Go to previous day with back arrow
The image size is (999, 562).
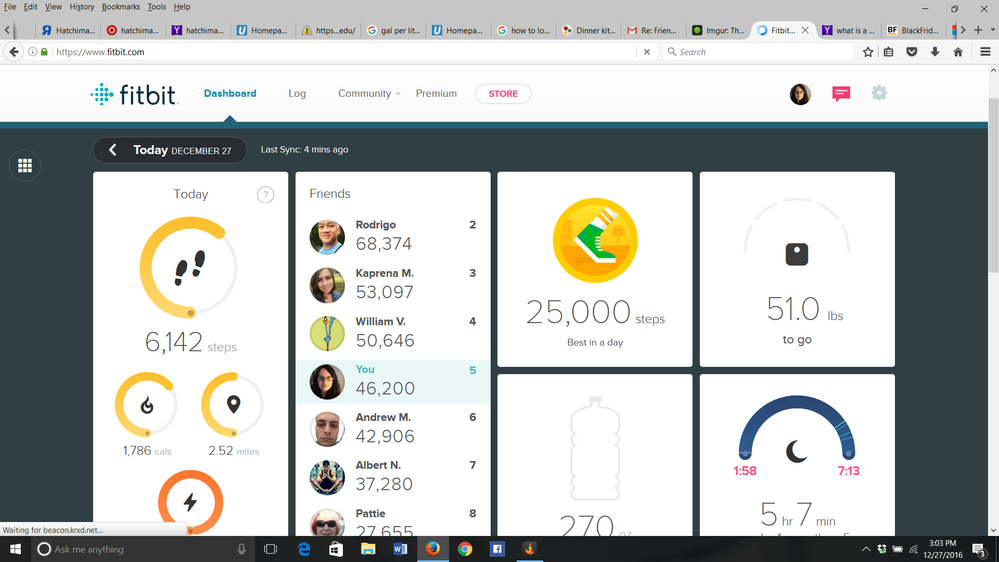[113, 150]
